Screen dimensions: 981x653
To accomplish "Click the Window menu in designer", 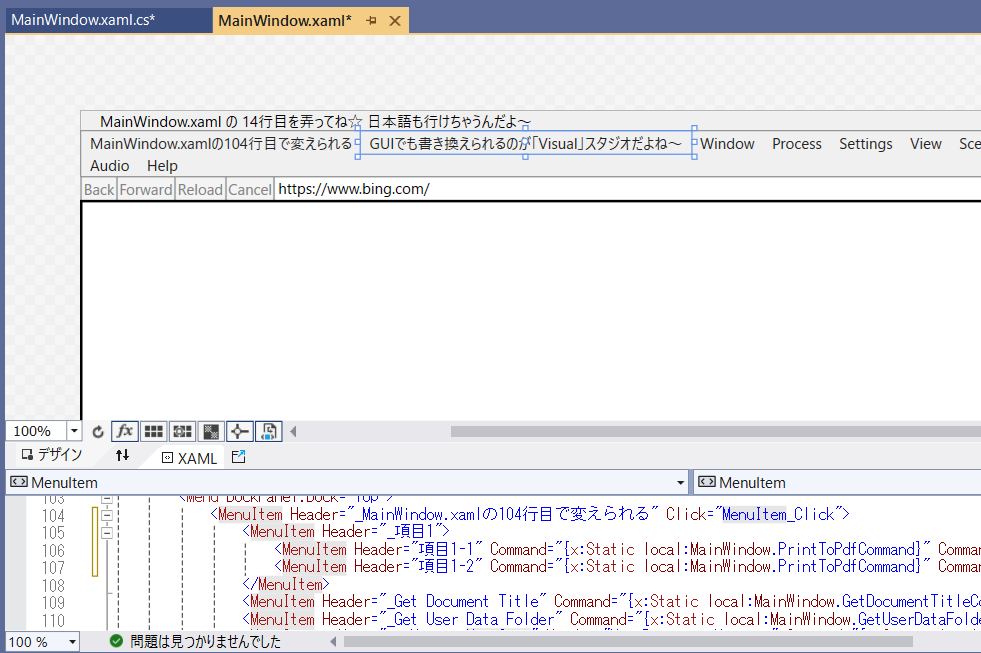I will (x=727, y=144).
